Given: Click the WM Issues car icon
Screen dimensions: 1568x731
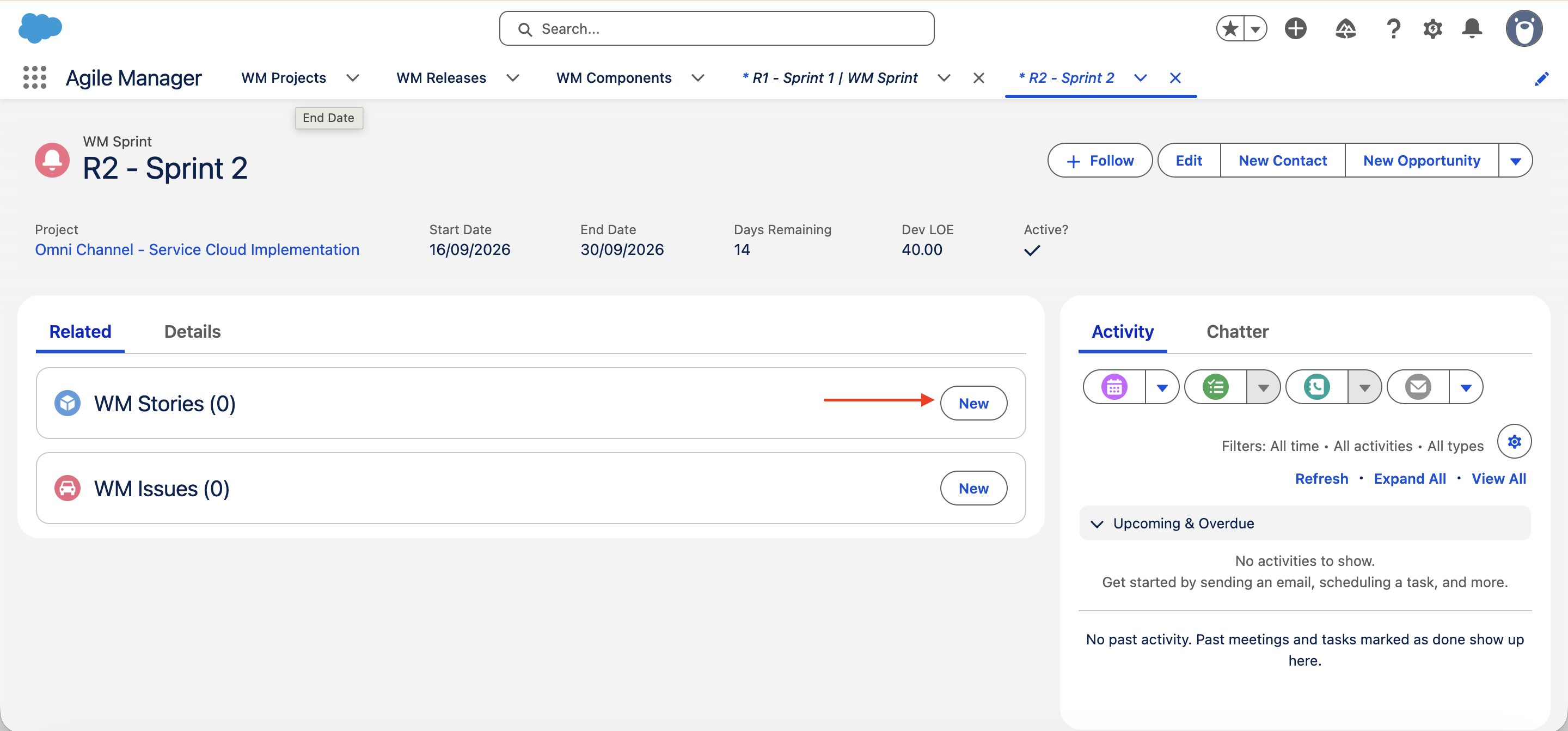Looking at the screenshot, I should (68, 488).
